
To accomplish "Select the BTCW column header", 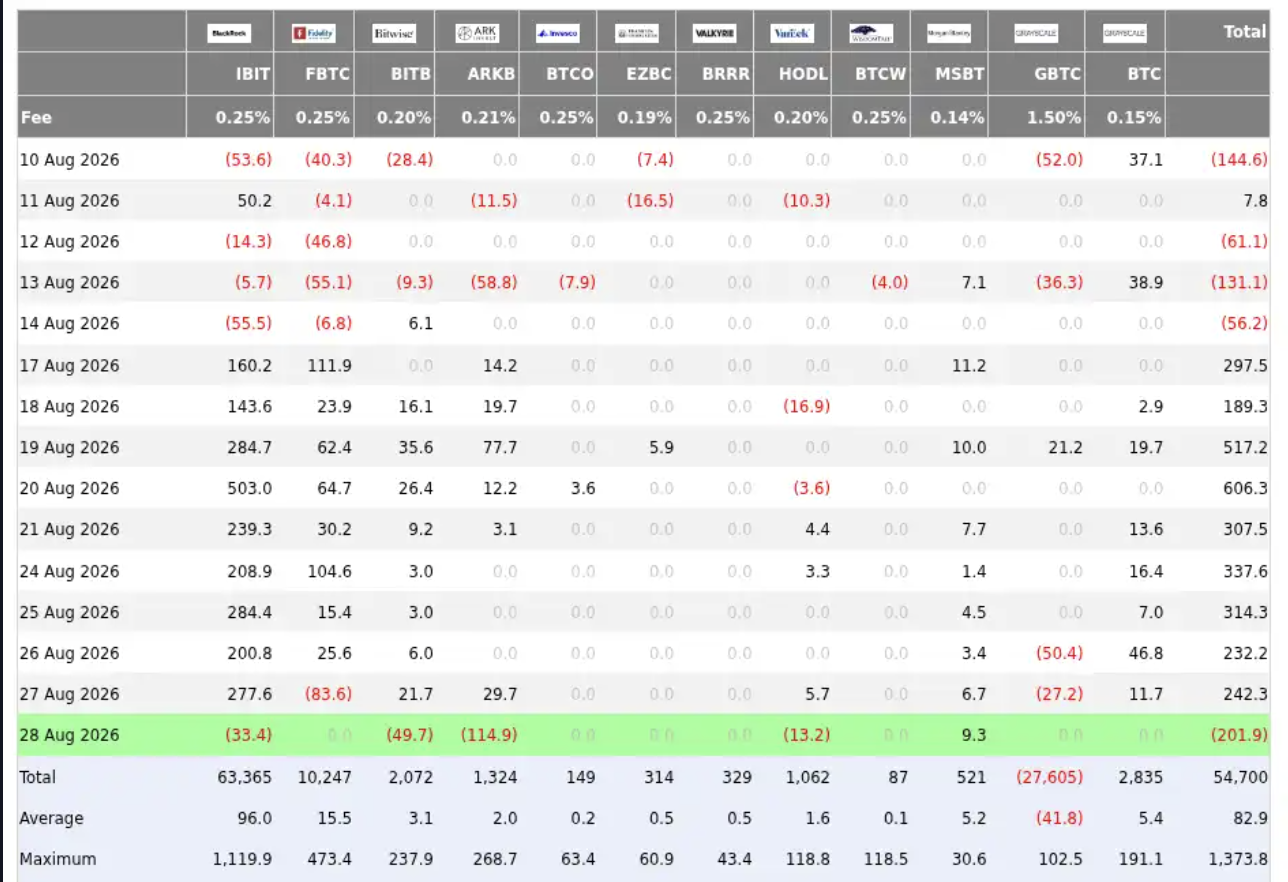I will (881, 74).
